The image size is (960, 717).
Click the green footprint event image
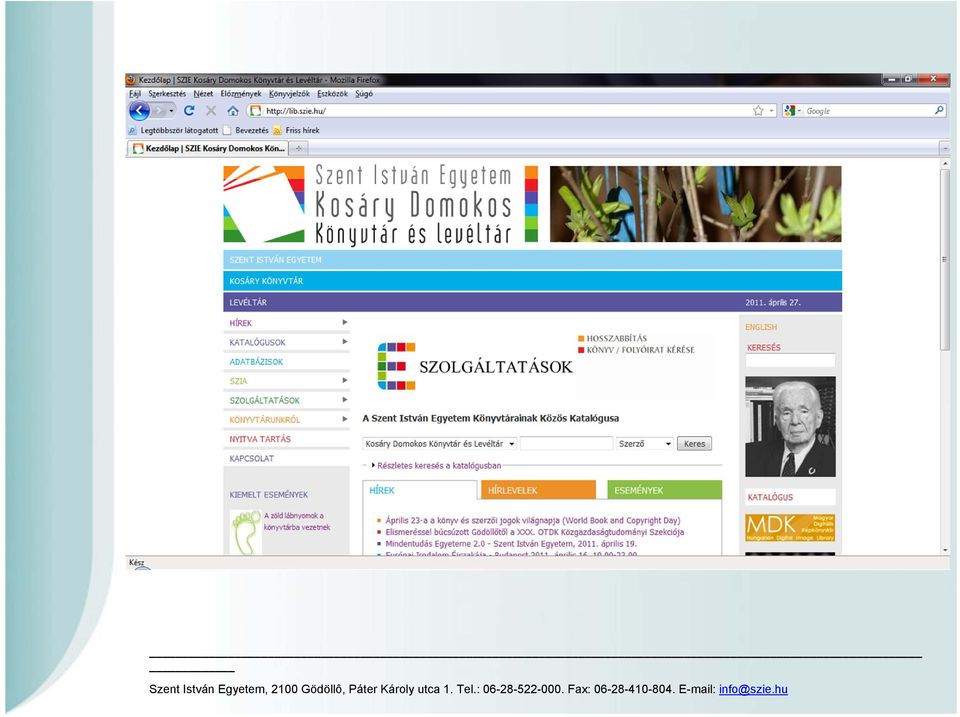[246, 533]
